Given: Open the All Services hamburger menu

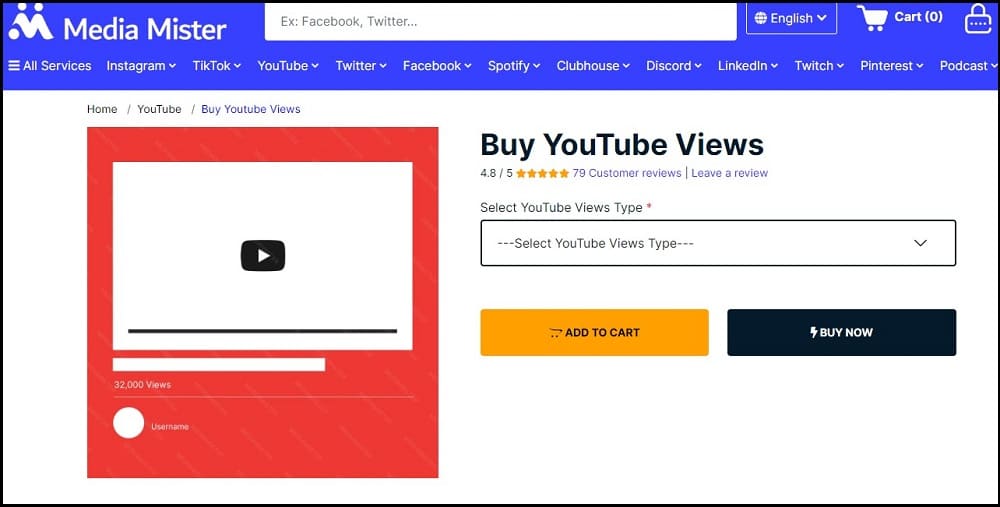Looking at the screenshot, I should [50, 66].
